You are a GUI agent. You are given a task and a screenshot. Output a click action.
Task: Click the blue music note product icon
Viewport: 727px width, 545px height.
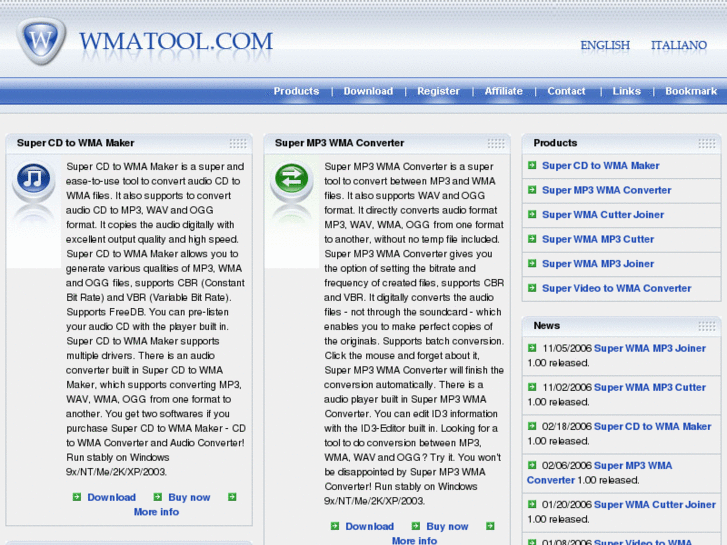33,179
